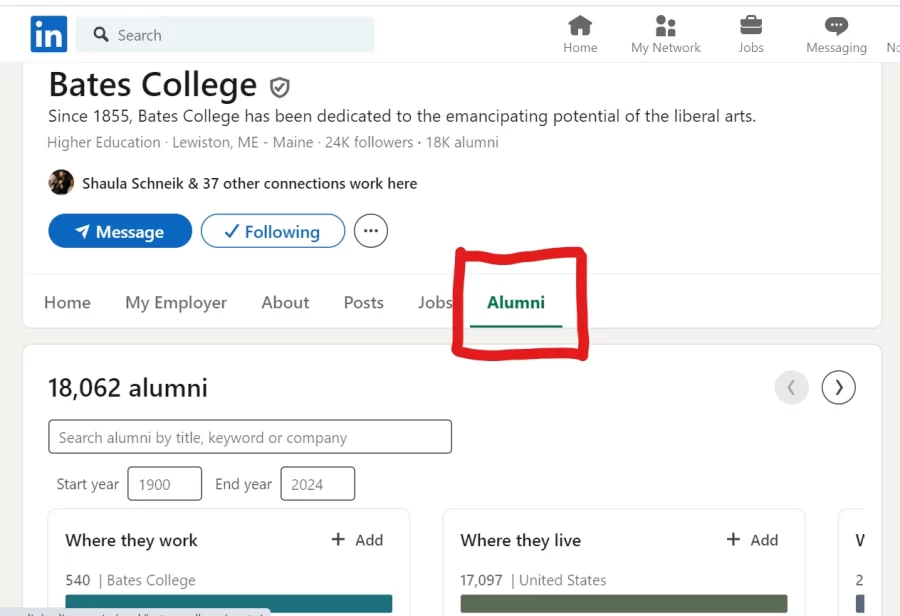Viewport: 900px width, 616px height.
Task: Click the Start year field
Action: coord(164,484)
